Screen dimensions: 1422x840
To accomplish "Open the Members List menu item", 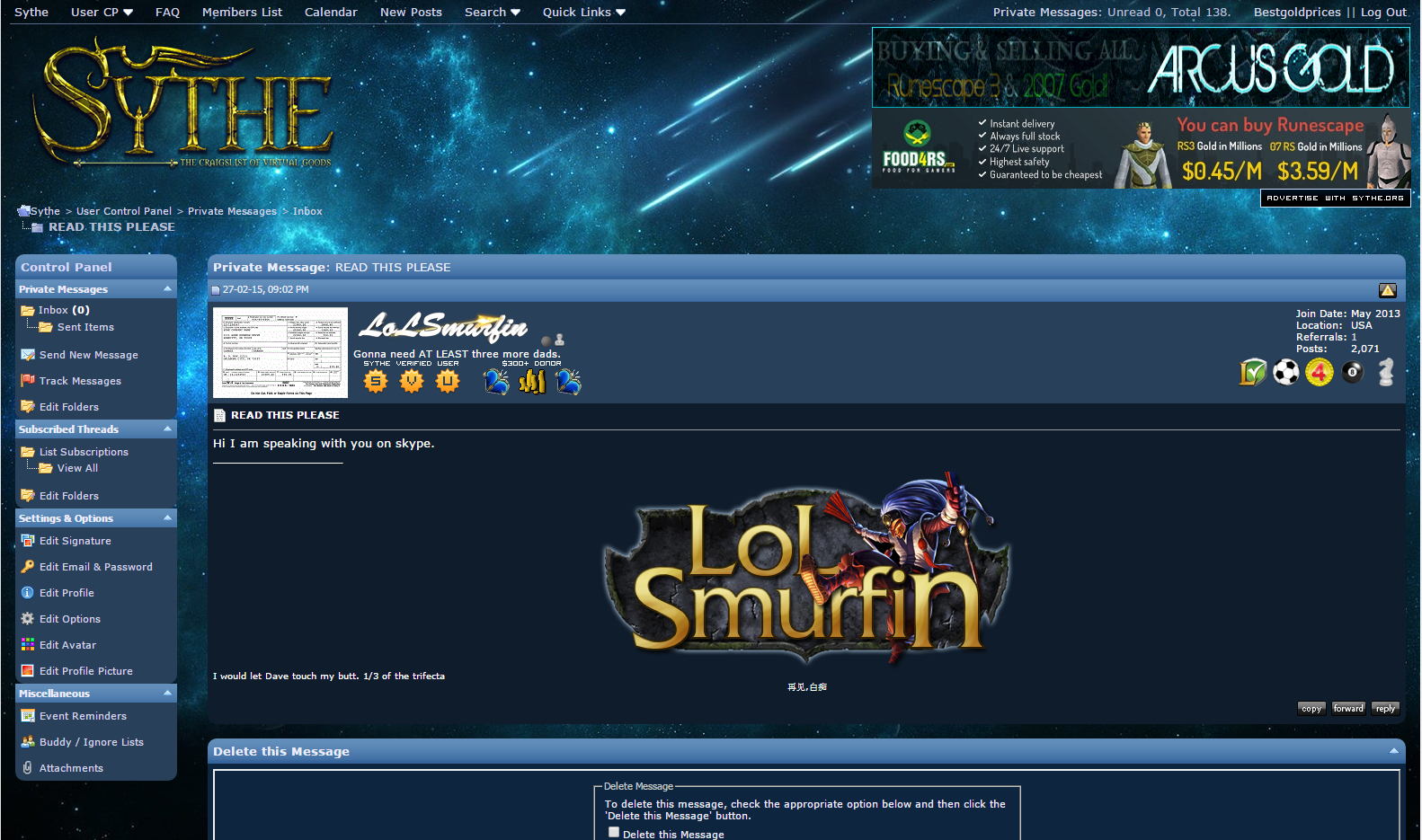I will 242,12.
